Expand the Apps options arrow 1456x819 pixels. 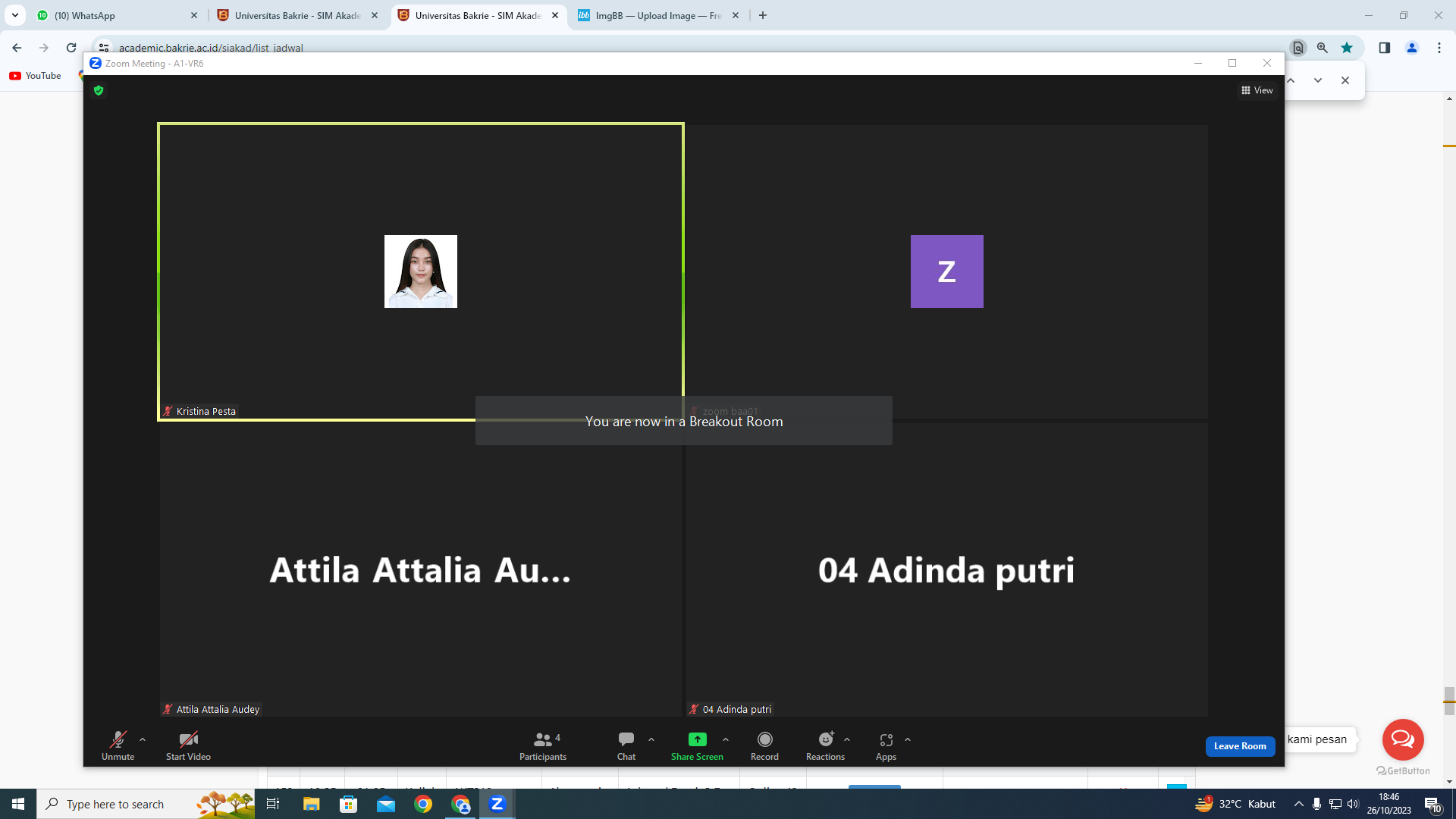click(x=908, y=739)
